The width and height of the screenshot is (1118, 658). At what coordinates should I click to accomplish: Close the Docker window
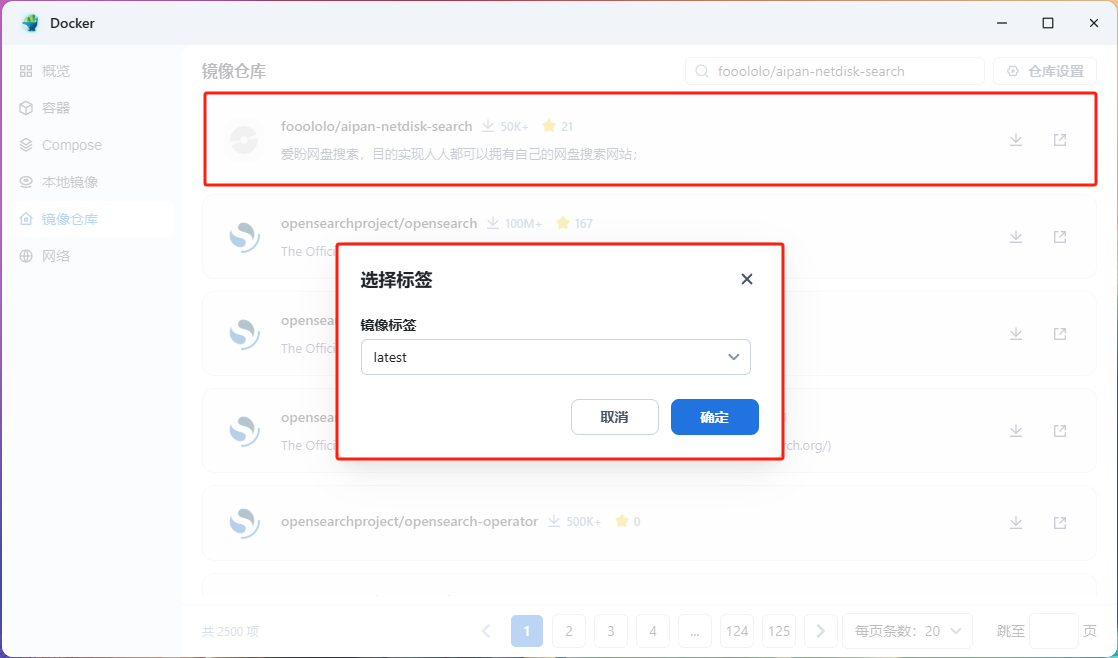pyautogui.click(x=1094, y=23)
